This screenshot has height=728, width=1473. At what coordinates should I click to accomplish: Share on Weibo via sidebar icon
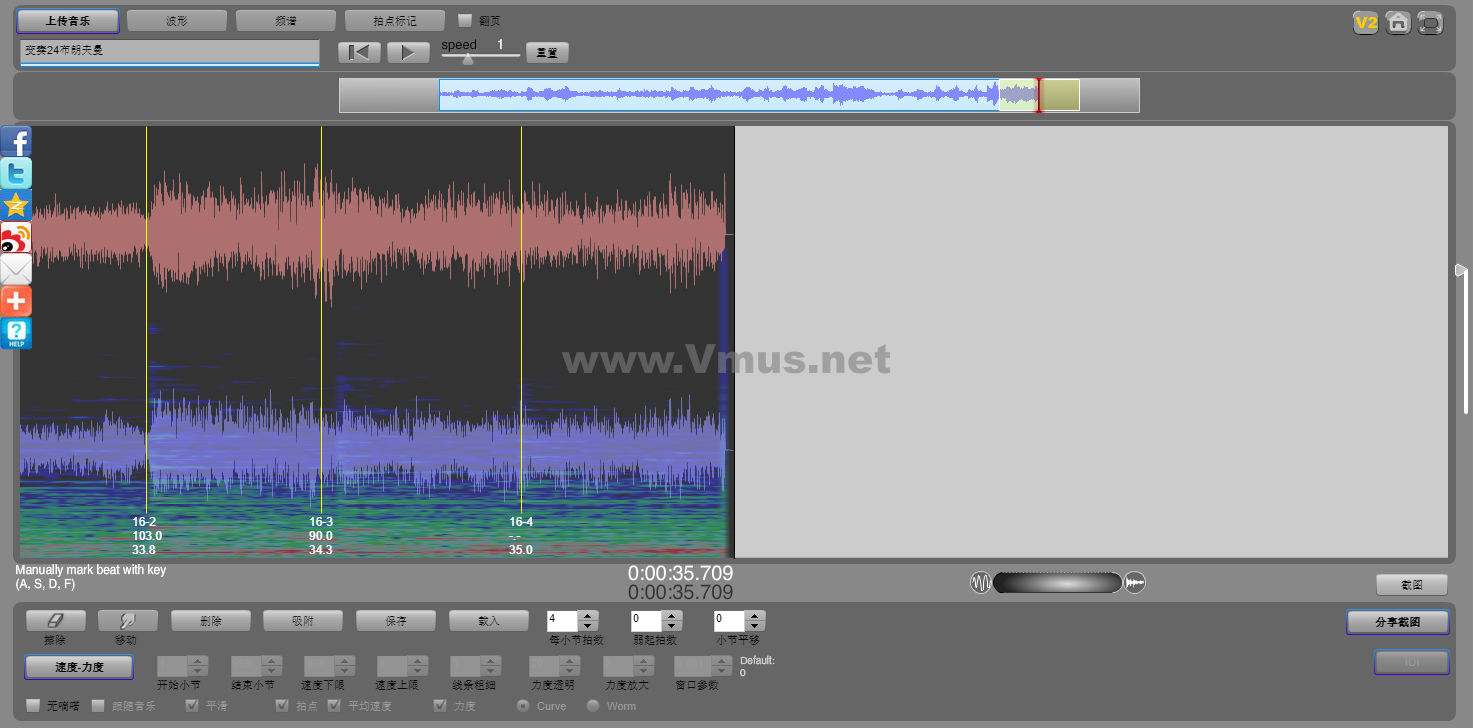(16, 237)
